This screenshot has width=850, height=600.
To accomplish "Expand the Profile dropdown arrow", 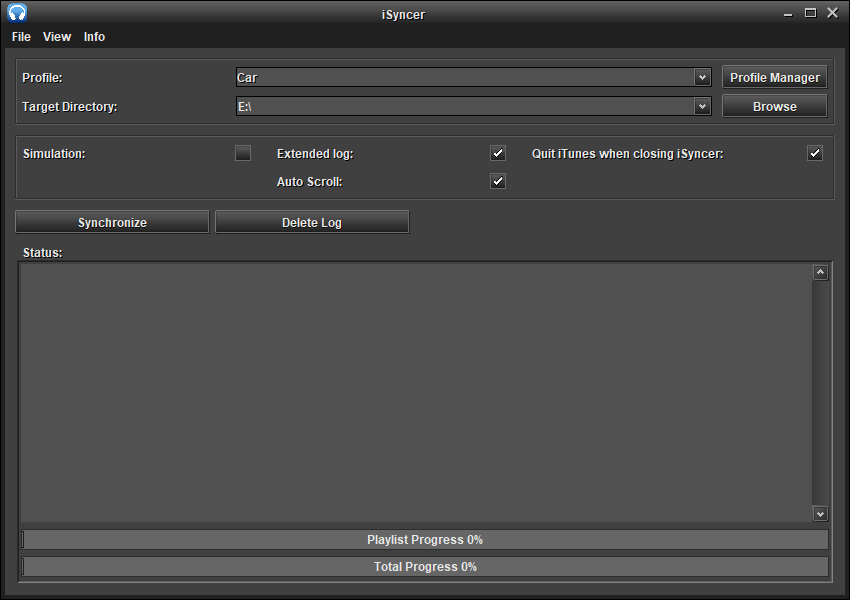I will pos(702,78).
